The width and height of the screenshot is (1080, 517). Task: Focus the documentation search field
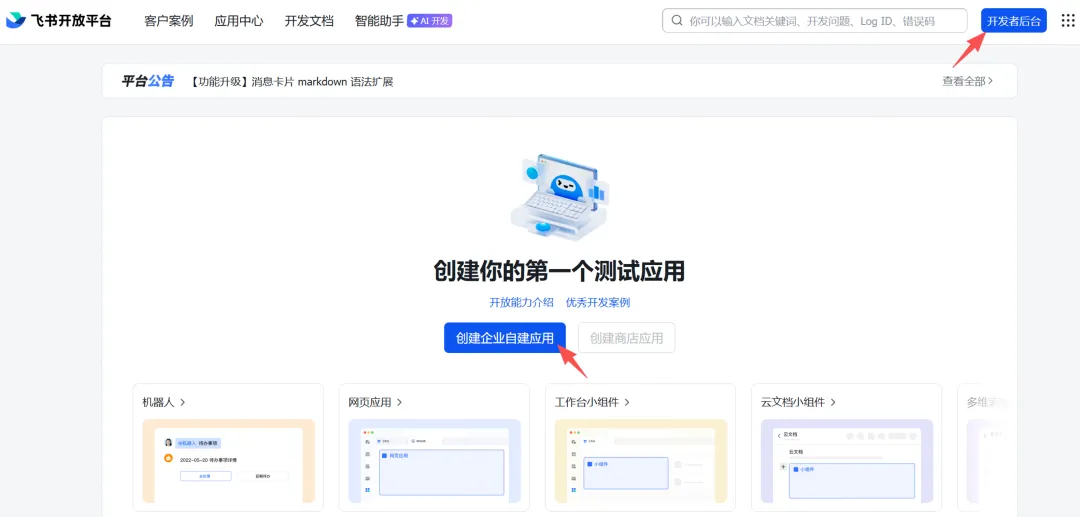(815, 21)
